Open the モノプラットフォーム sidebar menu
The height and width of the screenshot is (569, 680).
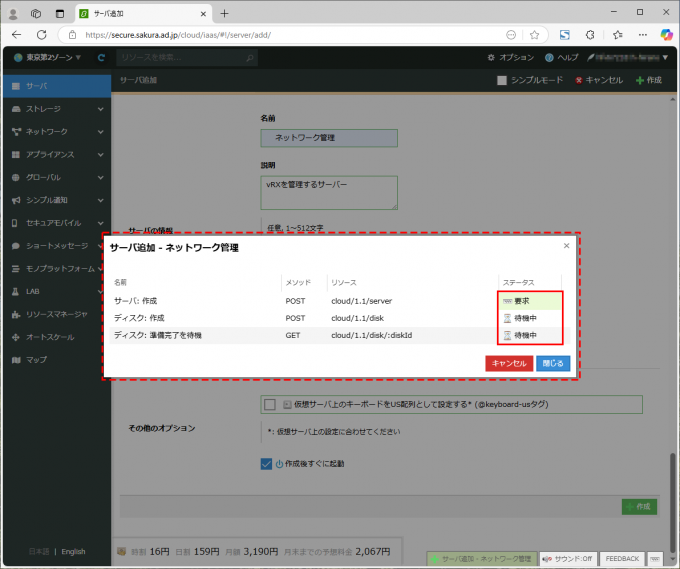57,269
